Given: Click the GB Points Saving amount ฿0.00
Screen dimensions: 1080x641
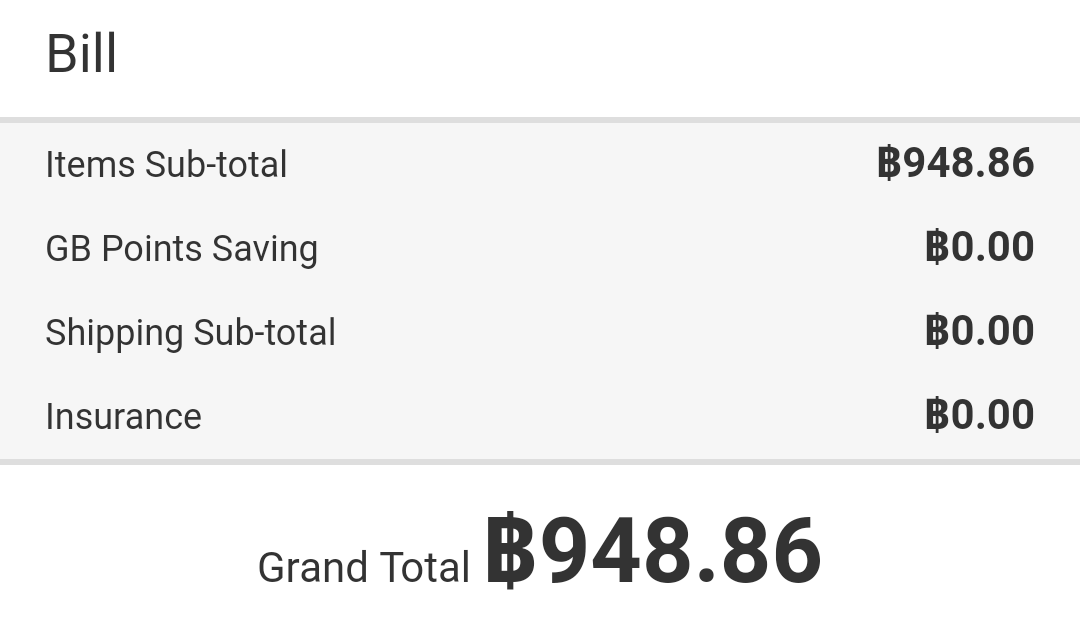Looking at the screenshot, I should [979, 246].
